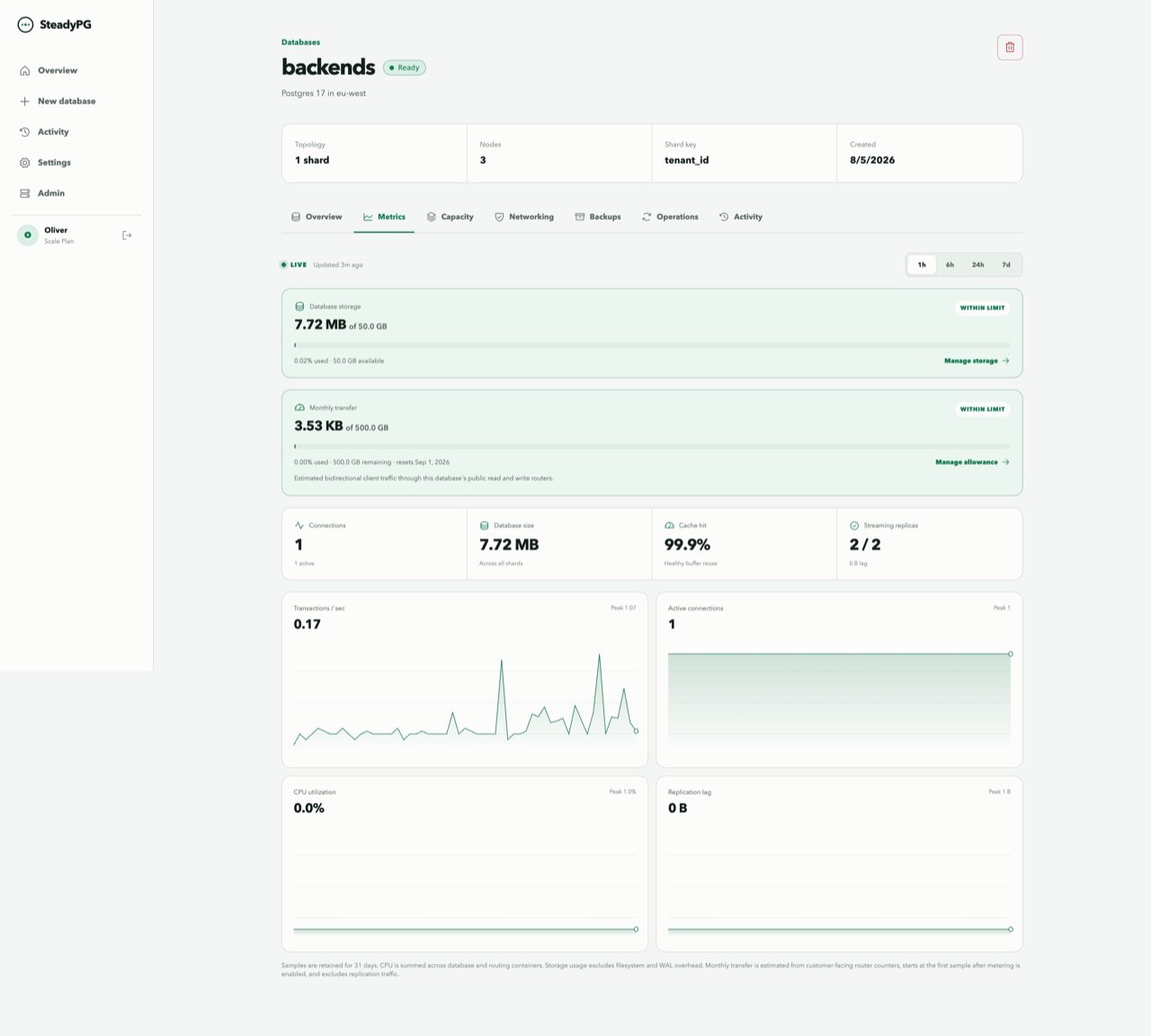Click the LIVE indicator

click(x=294, y=265)
